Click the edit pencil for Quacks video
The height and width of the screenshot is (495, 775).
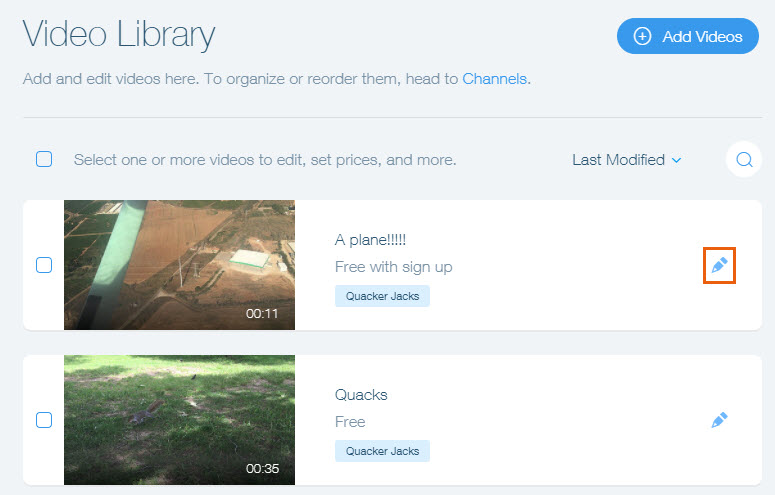[719, 420]
